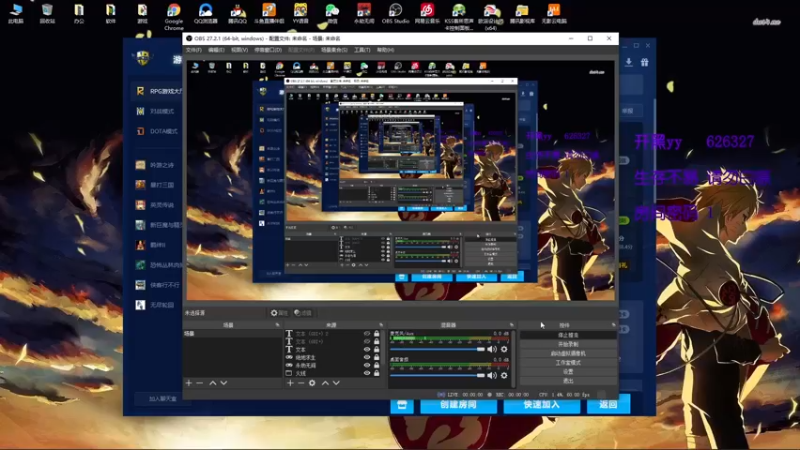The width and height of the screenshot is (800, 450).
Task: Hide the 永劫无间 source
Action: (x=367, y=365)
